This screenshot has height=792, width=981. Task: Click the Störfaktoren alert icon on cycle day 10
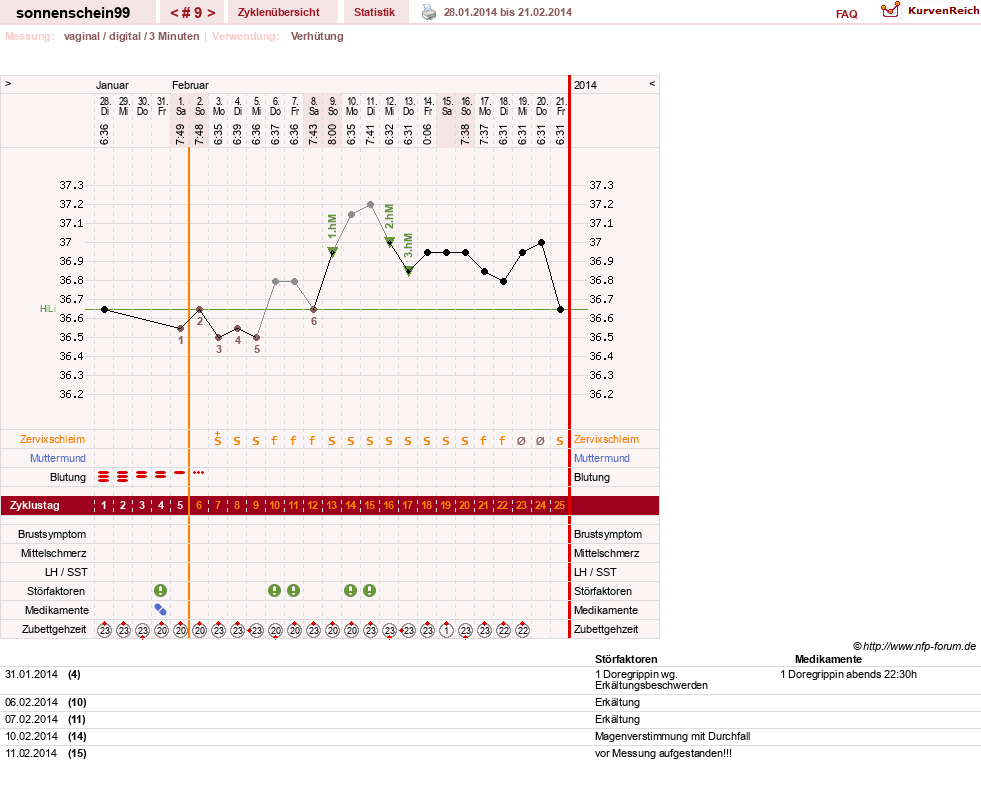(275, 591)
